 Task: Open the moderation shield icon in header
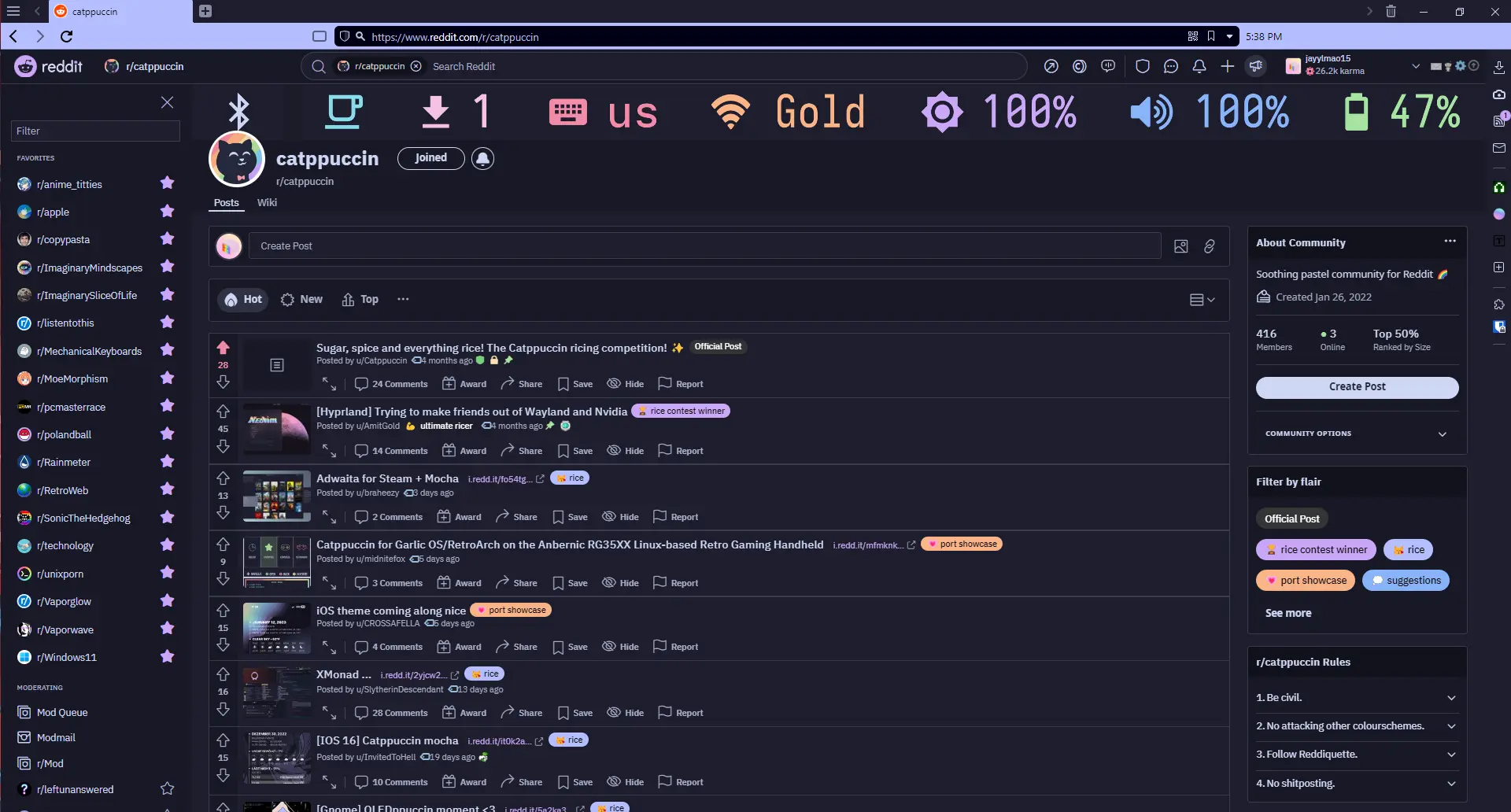[1143, 67]
